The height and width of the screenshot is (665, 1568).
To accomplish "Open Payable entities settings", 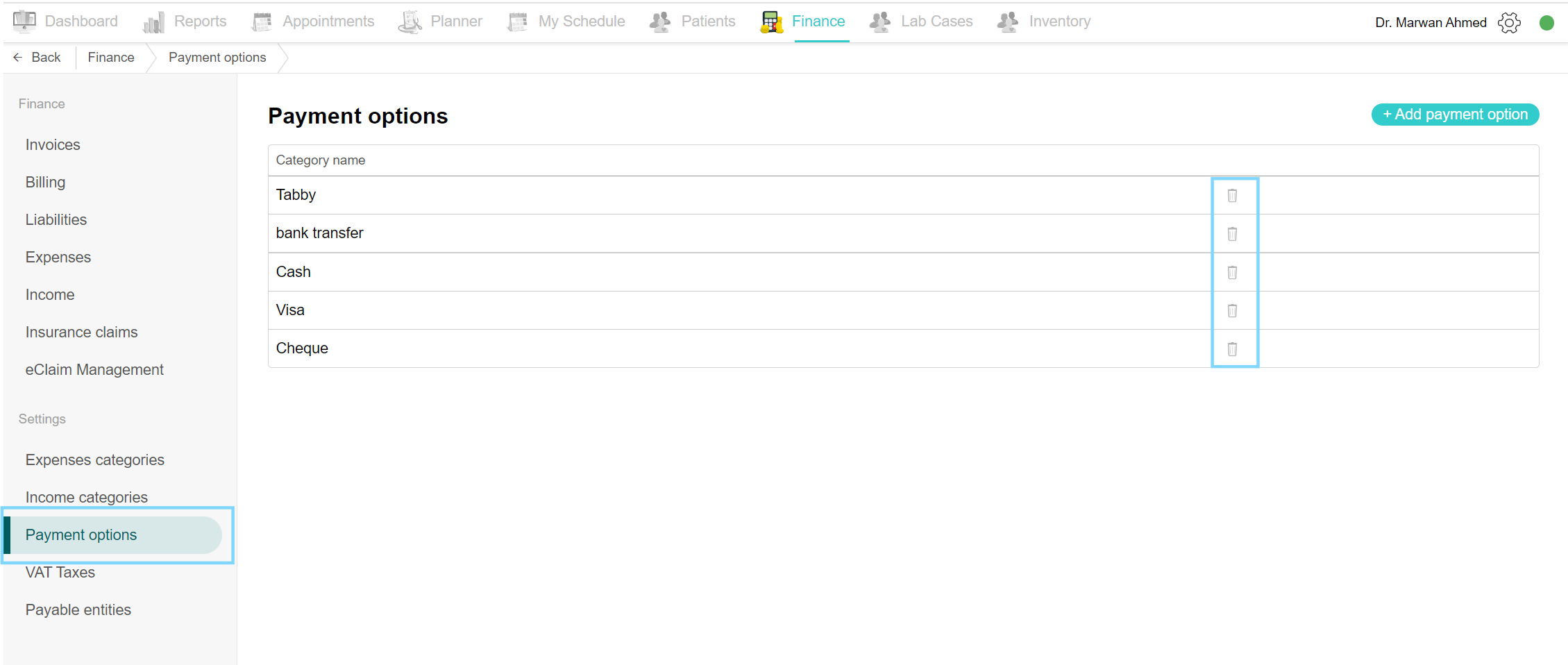I will [x=78, y=610].
